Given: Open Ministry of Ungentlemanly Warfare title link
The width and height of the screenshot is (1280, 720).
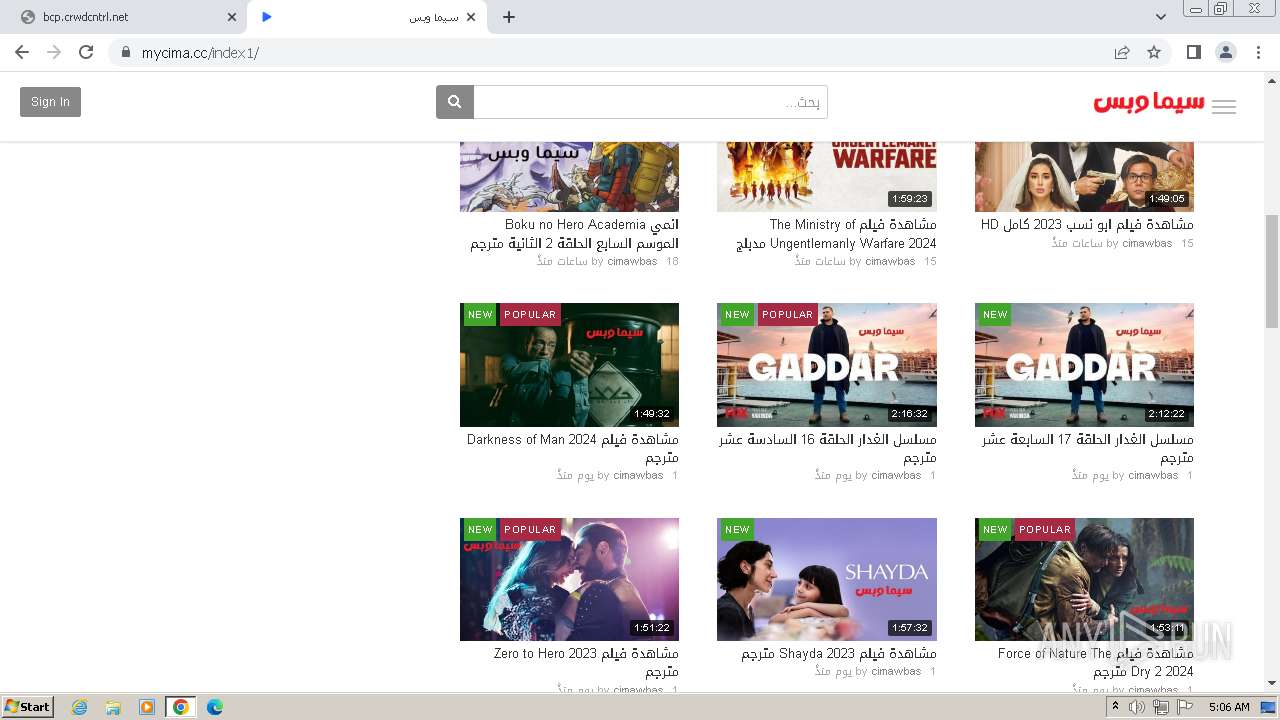Looking at the screenshot, I should tap(837, 234).
